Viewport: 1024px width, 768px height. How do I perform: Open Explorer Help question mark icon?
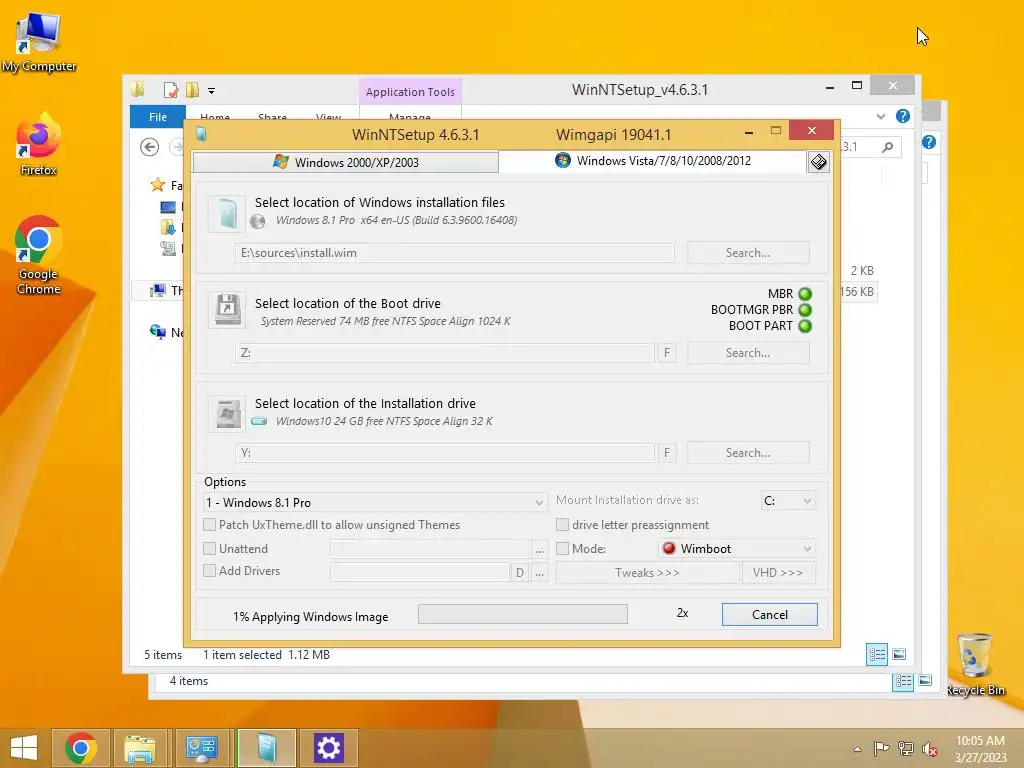point(903,116)
